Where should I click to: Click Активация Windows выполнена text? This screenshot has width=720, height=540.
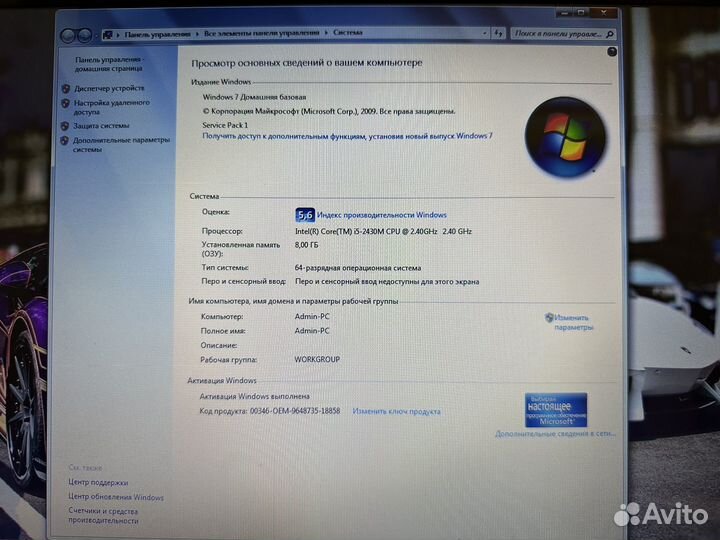point(254,396)
